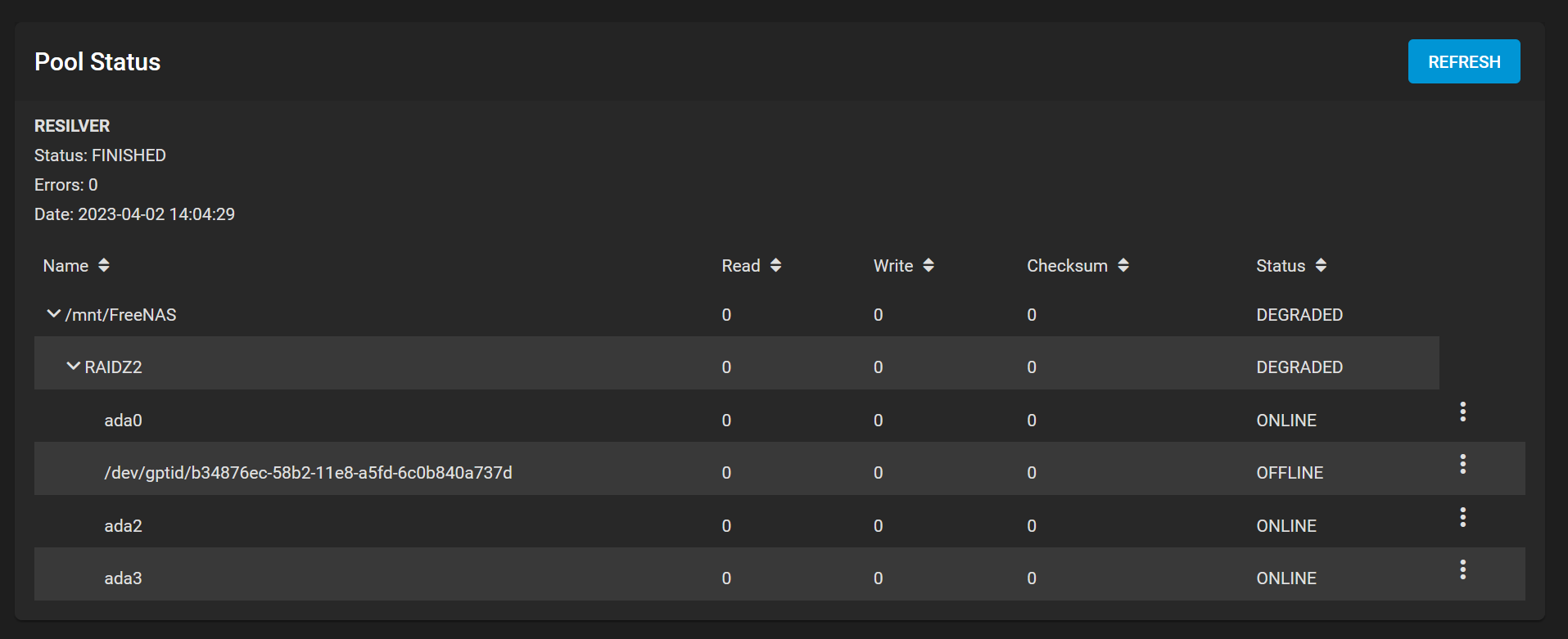Sort by Write errors arrow icon
Screen dimensions: 1568x639
click(x=928, y=265)
